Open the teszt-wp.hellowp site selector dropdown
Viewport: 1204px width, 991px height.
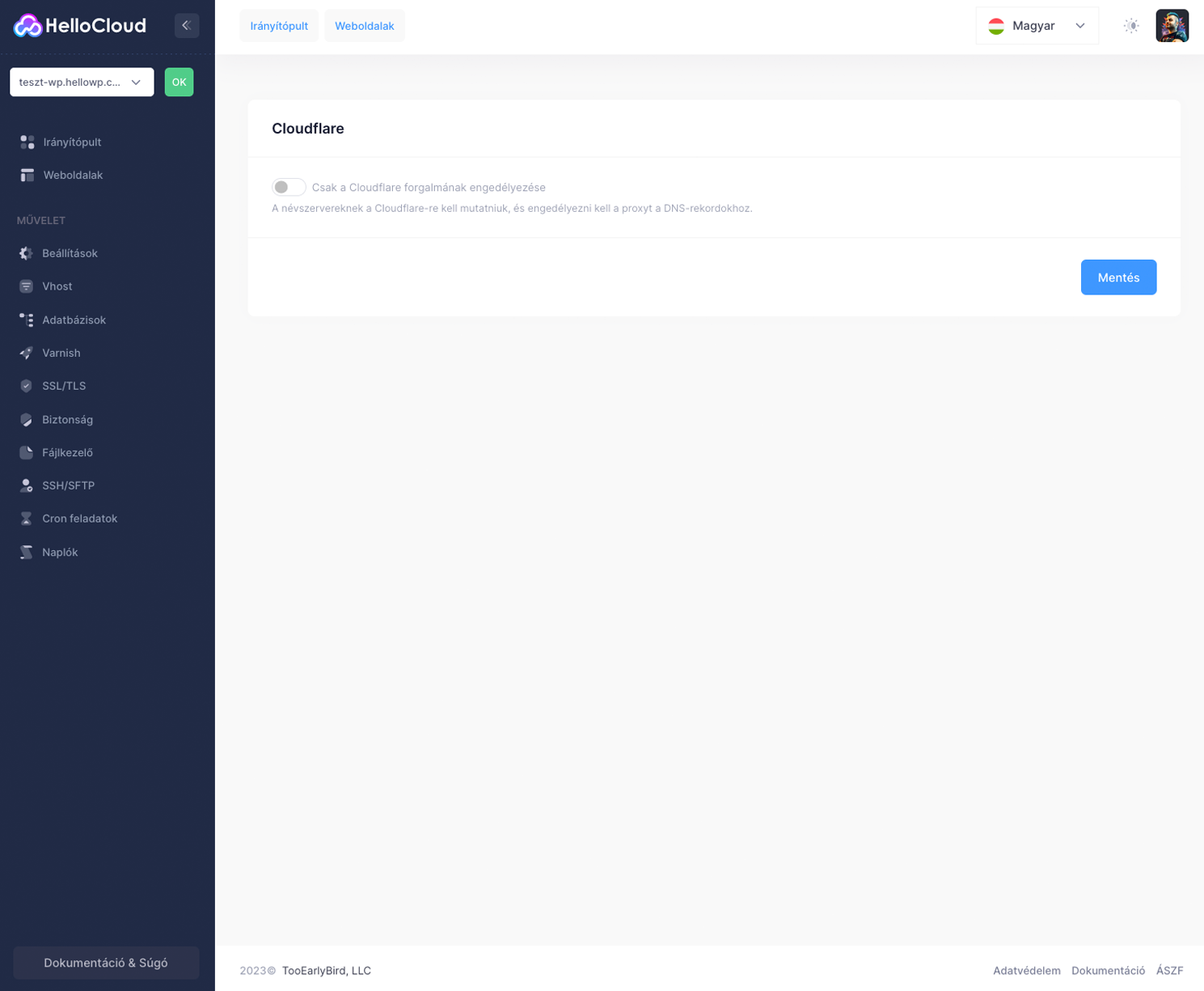[x=82, y=82]
